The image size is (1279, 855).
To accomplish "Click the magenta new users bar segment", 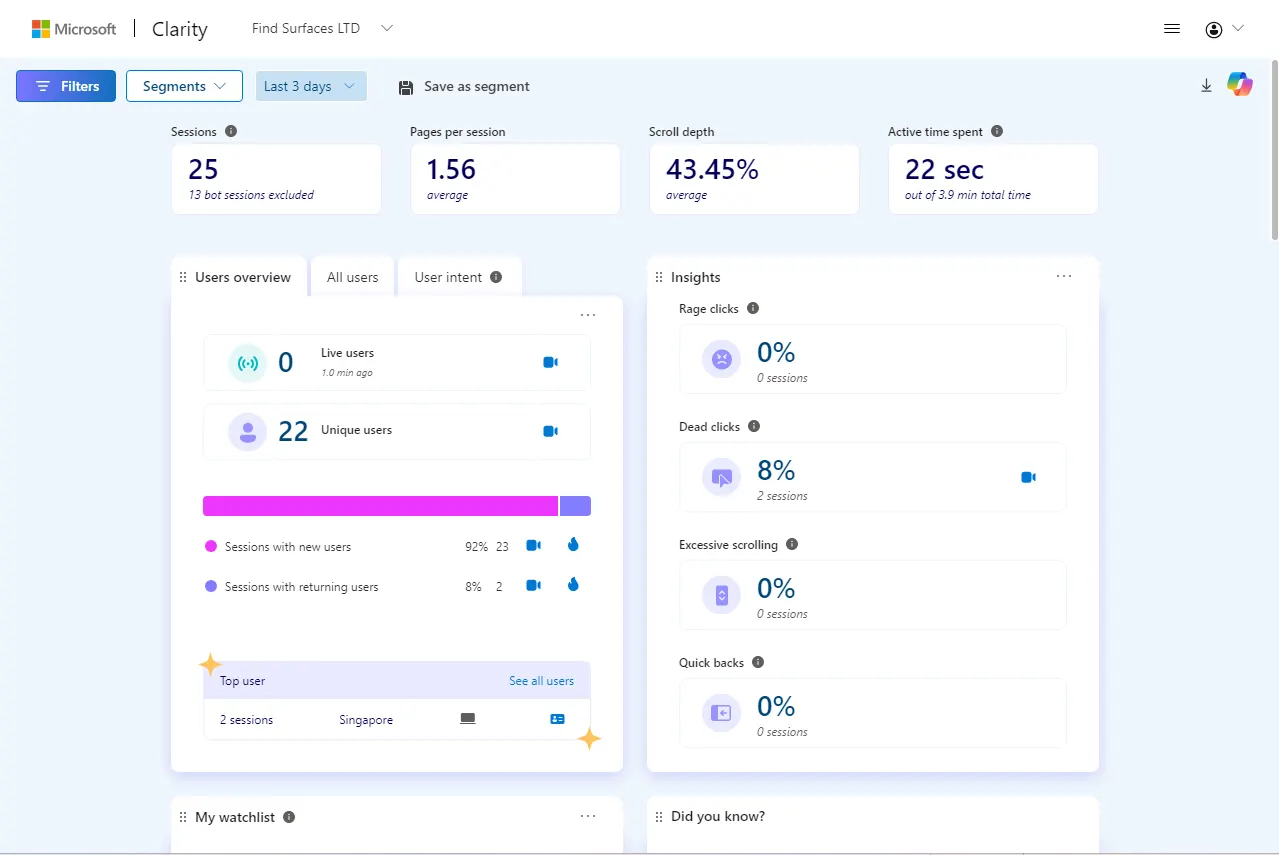I will click(x=380, y=506).
